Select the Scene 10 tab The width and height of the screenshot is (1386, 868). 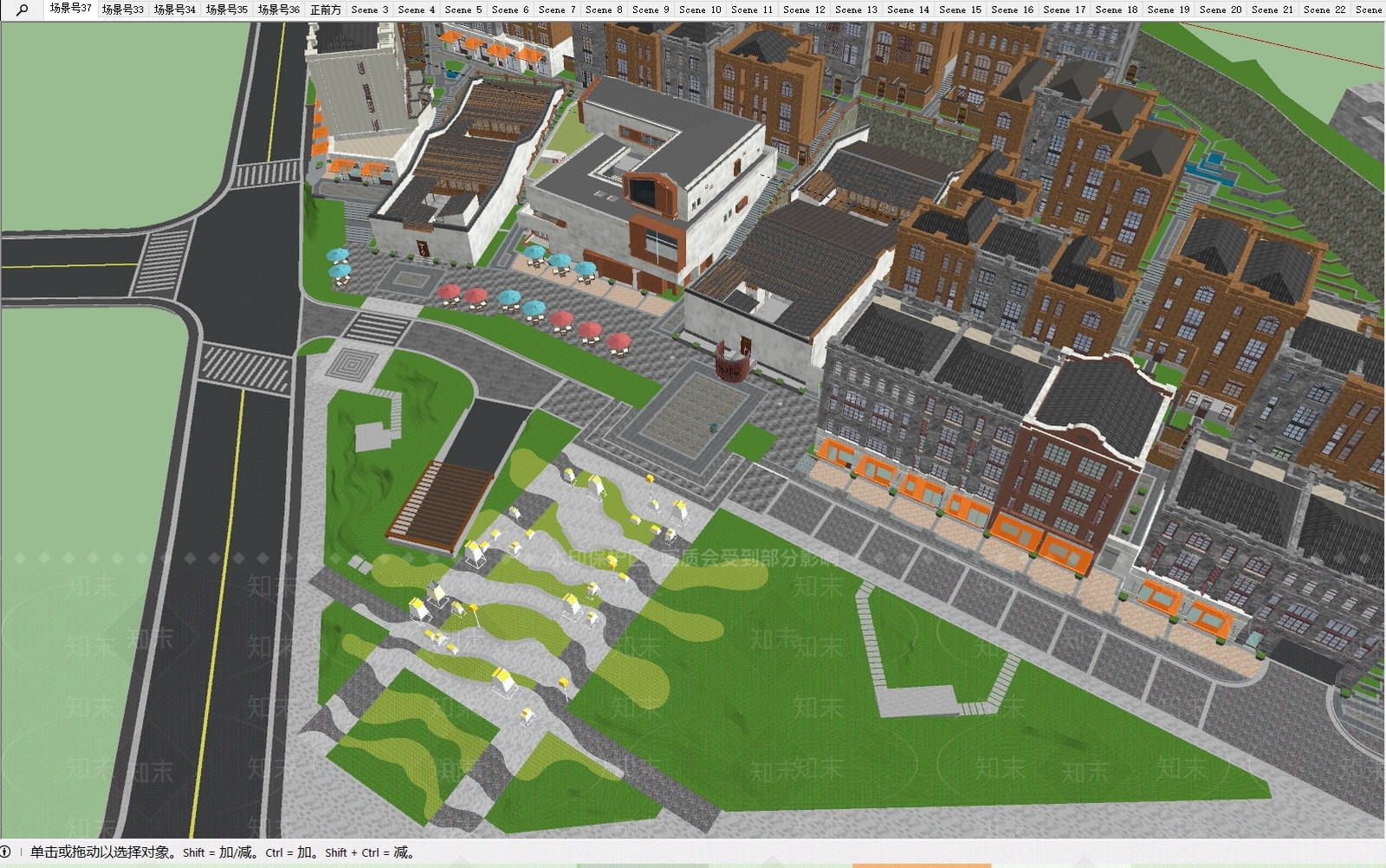click(x=699, y=10)
